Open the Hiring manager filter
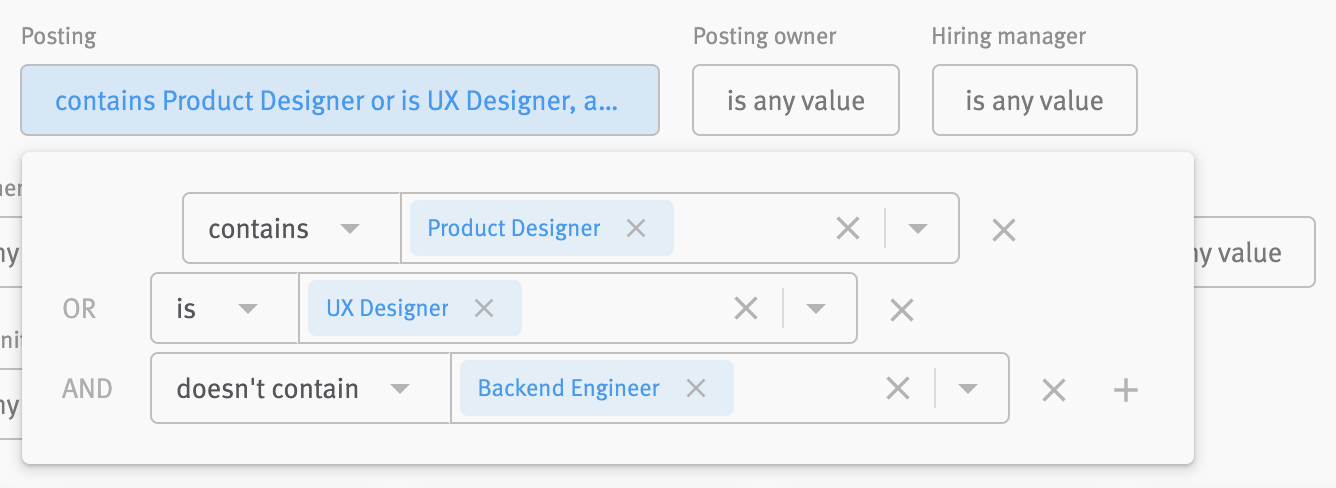1336x488 pixels. [1034, 100]
